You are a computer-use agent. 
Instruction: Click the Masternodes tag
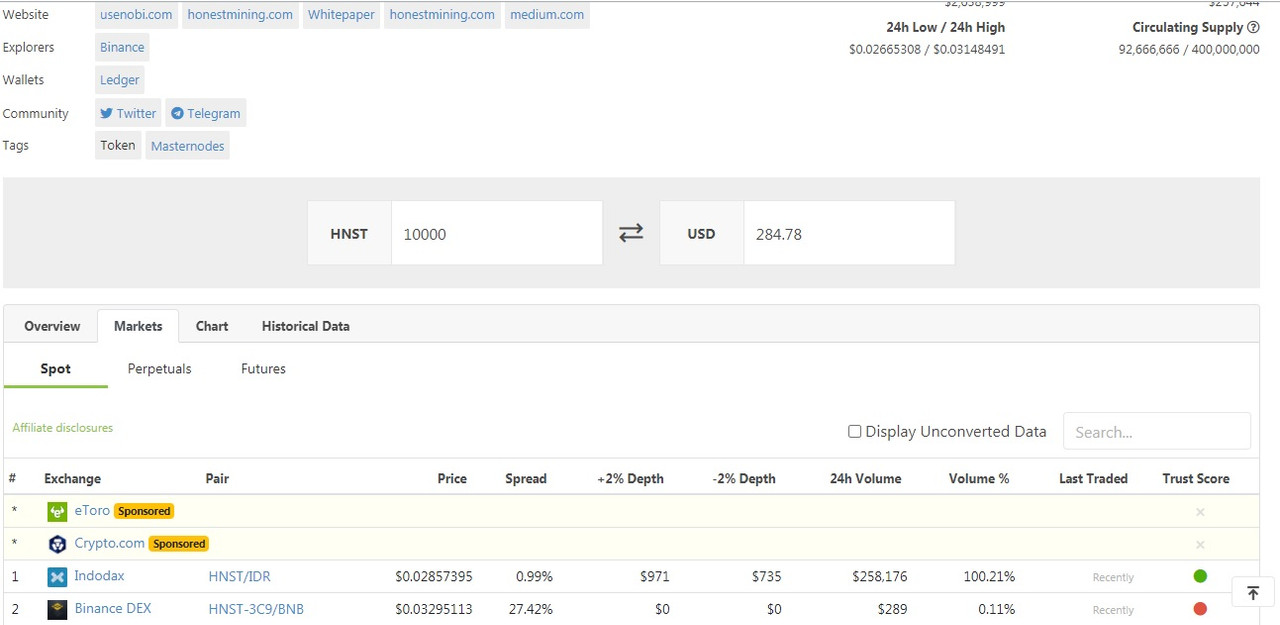pyautogui.click(x=188, y=146)
